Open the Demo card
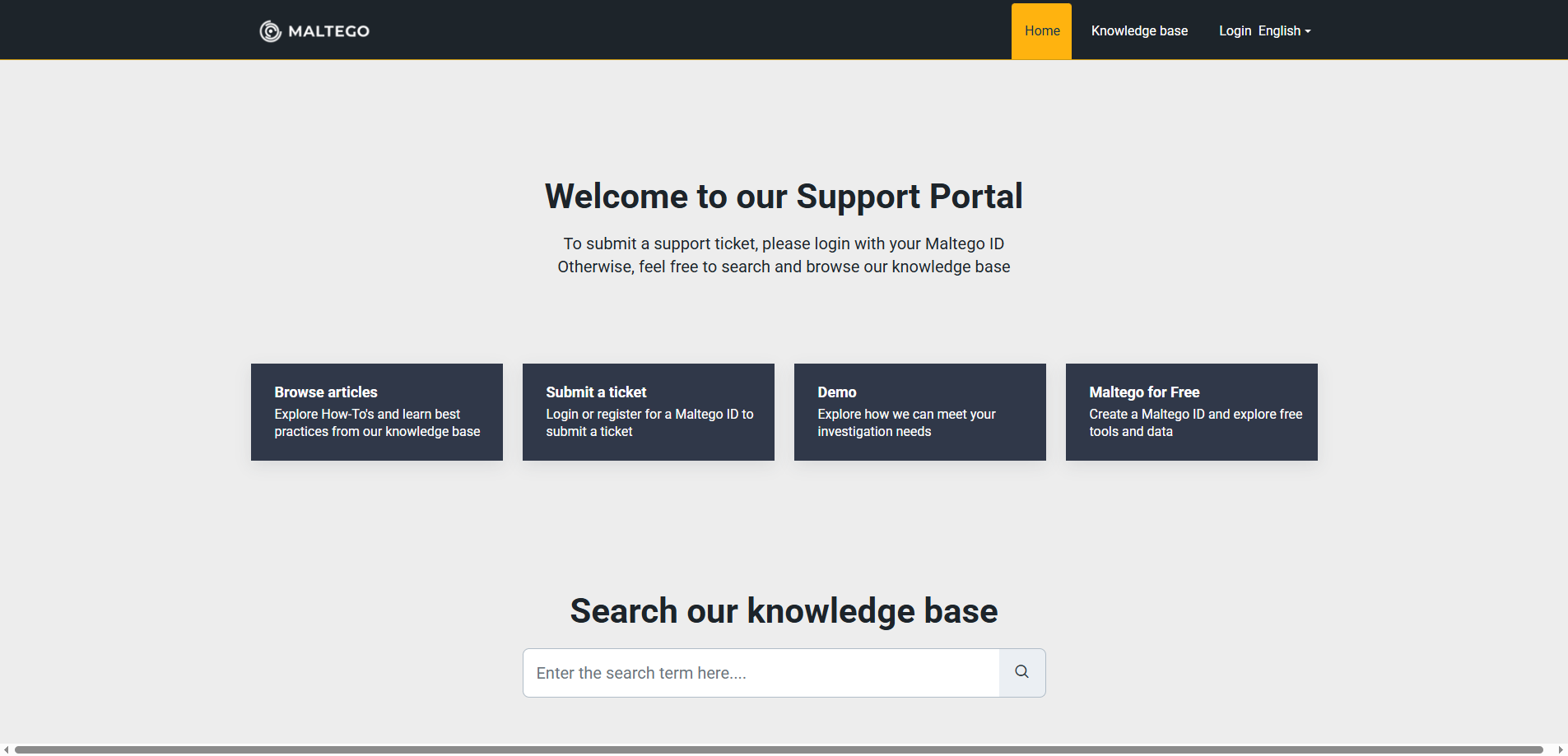This screenshot has width=1568, height=756. coord(920,412)
